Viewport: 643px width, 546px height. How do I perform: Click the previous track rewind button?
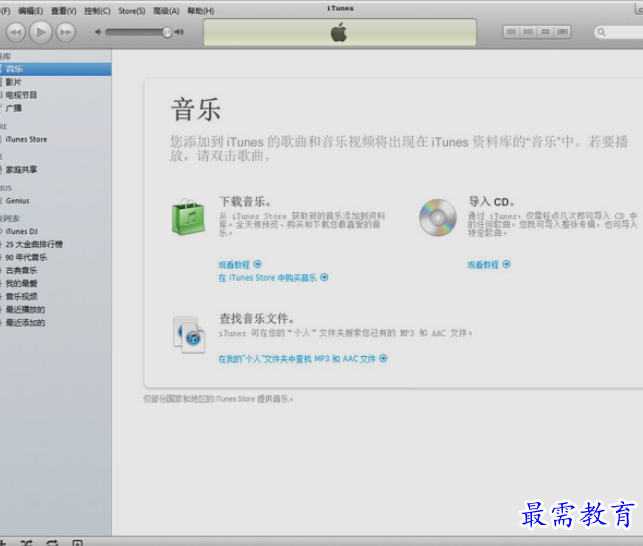[x=16, y=32]
